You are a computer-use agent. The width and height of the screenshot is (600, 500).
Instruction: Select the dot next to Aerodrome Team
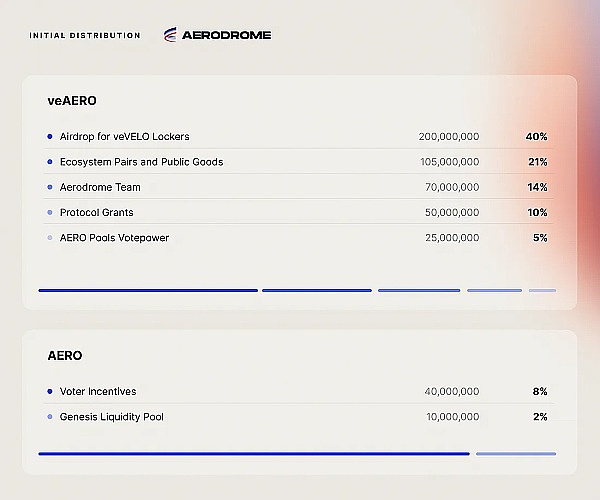tap(50, 187)
